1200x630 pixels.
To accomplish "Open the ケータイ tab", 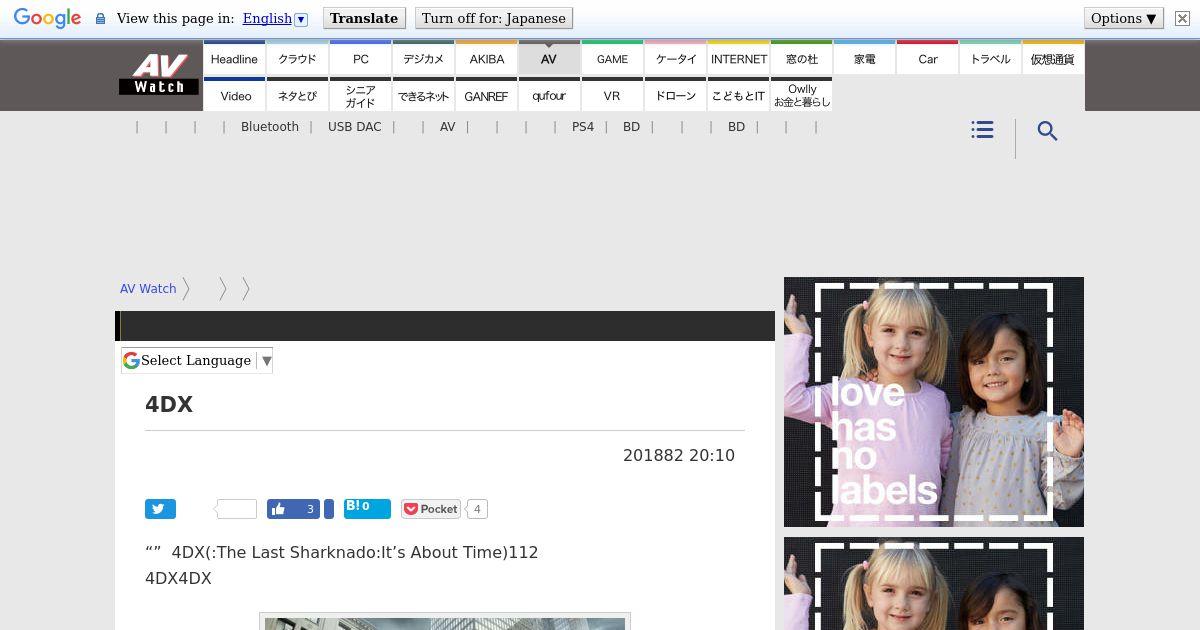I will [x=675, y=58].
